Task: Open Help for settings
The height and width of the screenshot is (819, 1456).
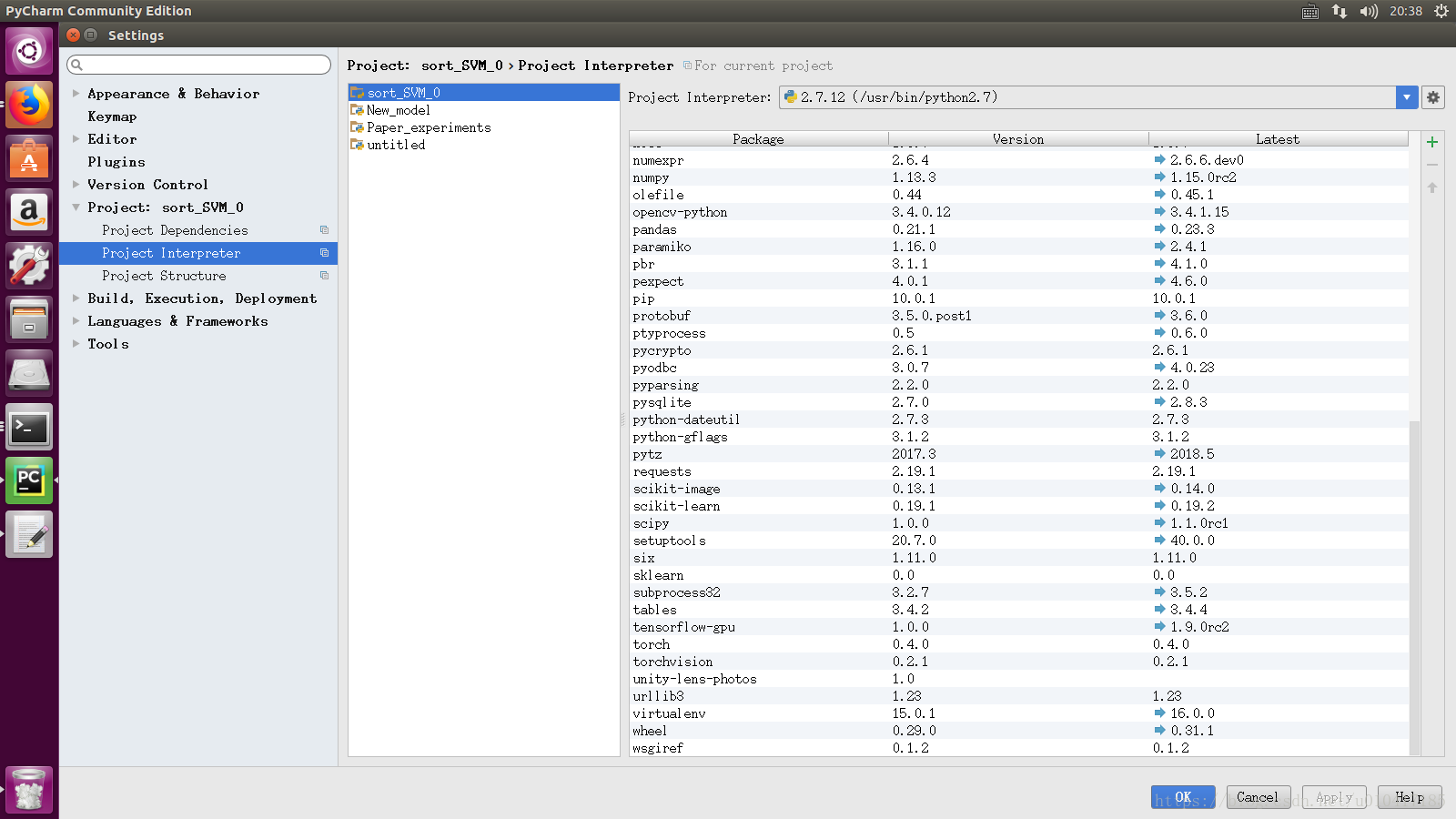Action: pos(1410,797)
